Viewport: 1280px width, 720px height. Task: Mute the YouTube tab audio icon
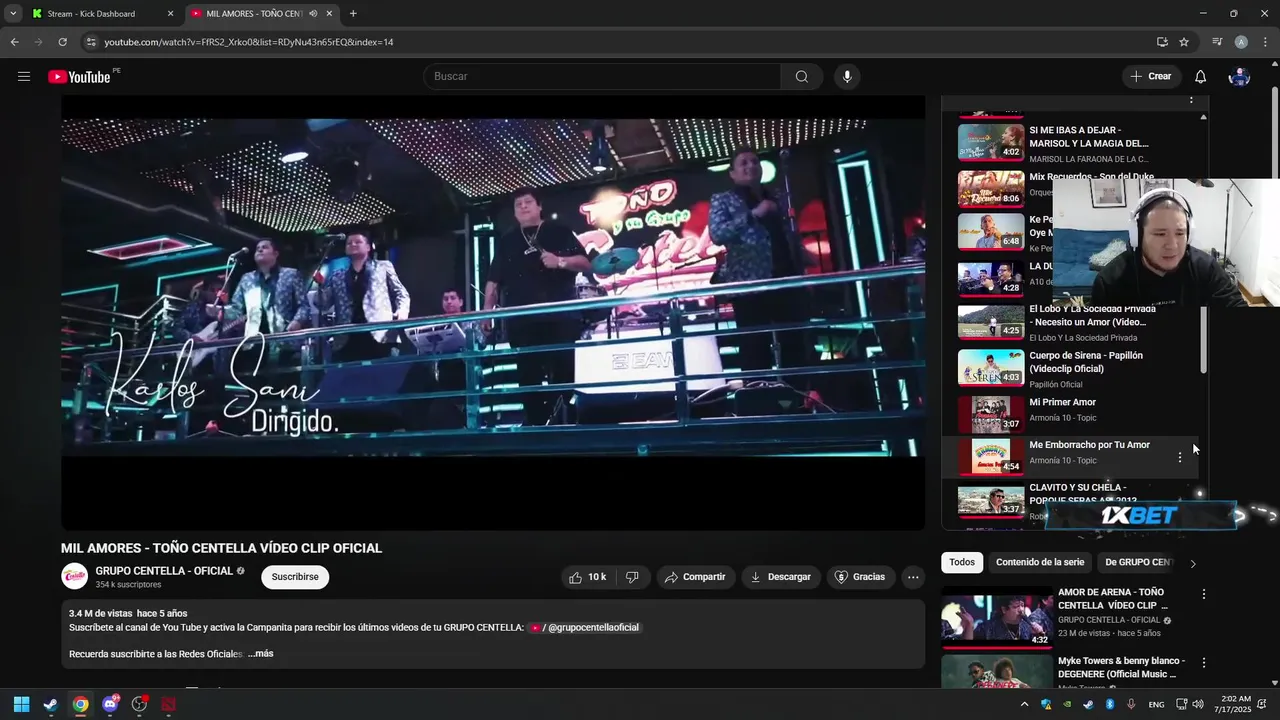coord(313,14)
